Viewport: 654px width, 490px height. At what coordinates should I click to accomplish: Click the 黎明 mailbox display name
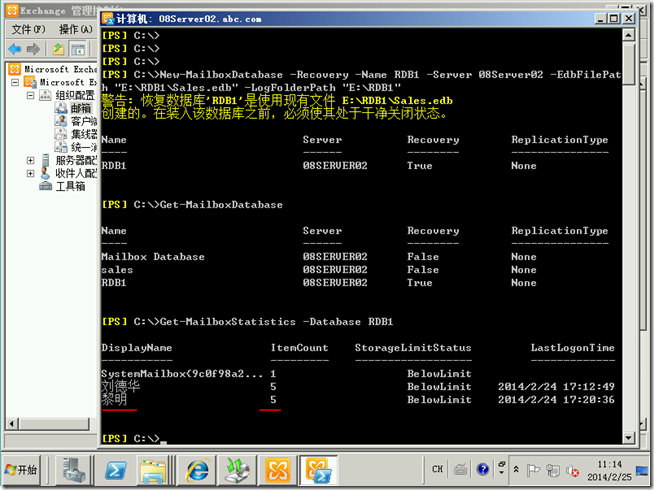pos(114,399)
